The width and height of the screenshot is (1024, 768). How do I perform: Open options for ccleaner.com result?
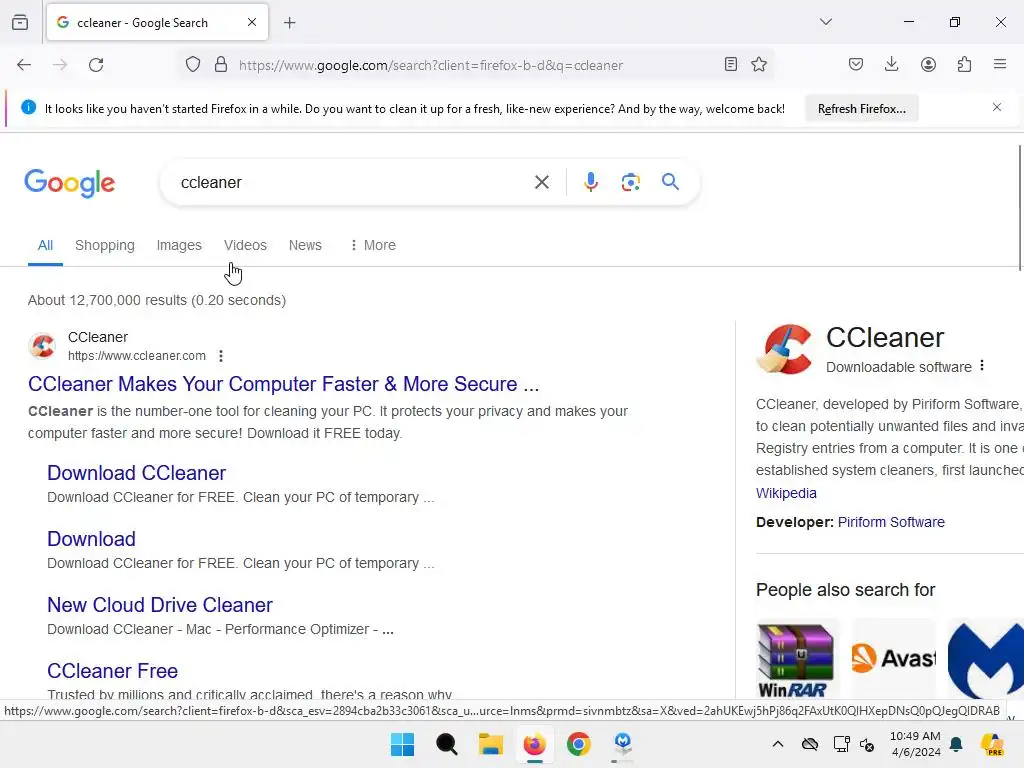pyautogui.click(x=221, y=356)
